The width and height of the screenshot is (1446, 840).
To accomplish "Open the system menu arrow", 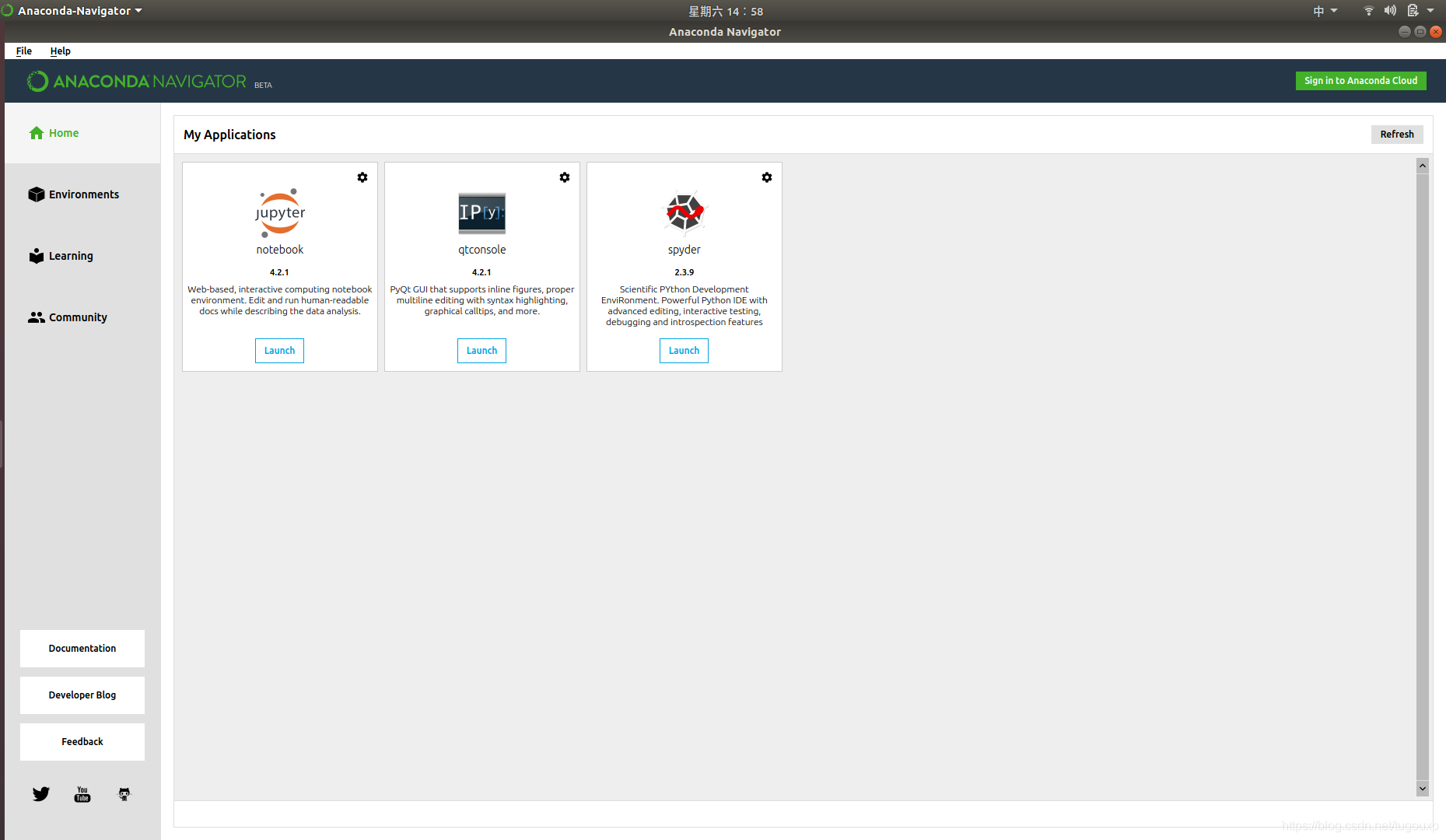I will point(1430,11).
